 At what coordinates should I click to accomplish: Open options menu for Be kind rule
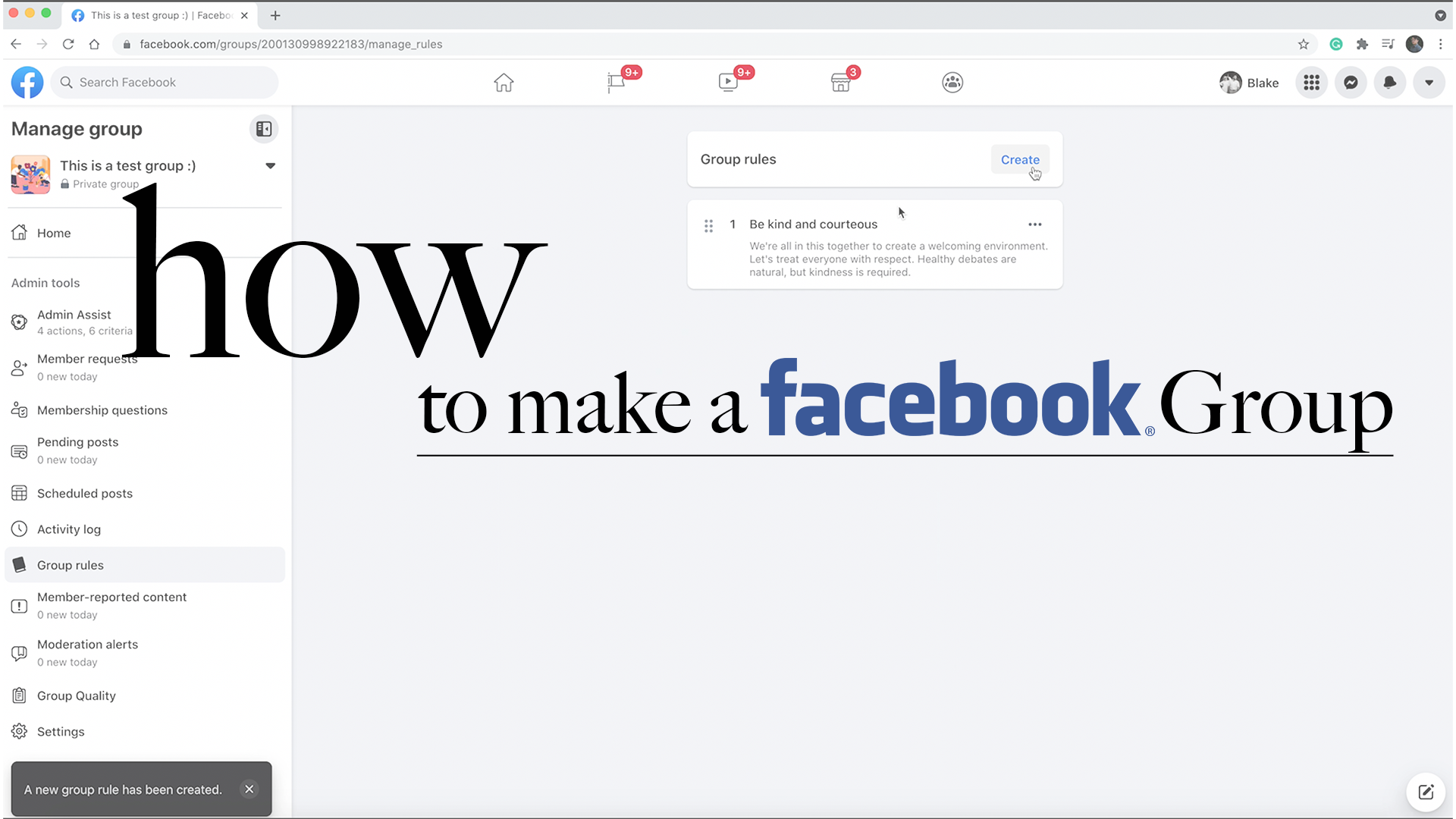click(x=1034, y=224)
